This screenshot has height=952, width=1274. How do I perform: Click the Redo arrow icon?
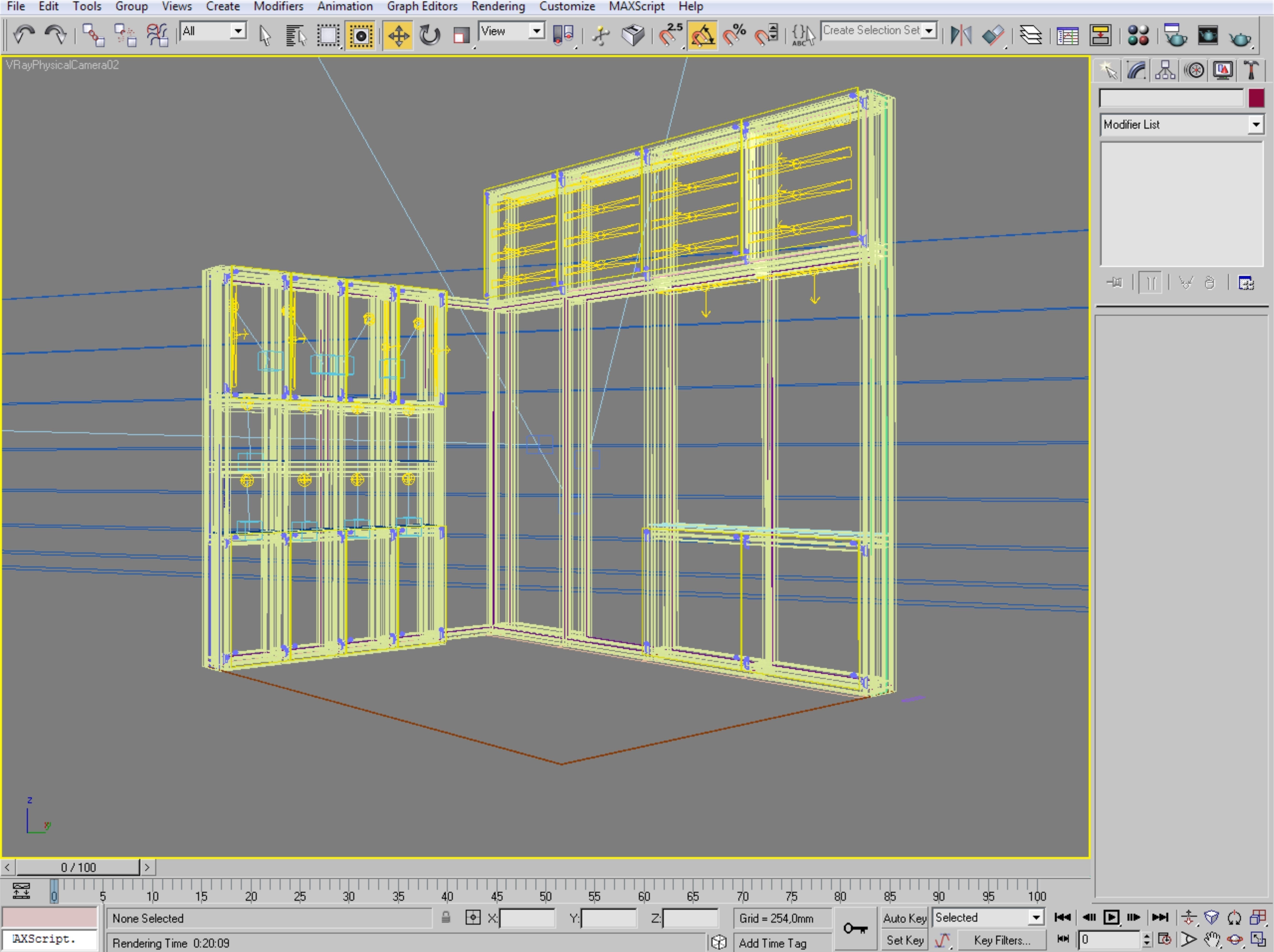pyautogui.click(x=56, y=35)
